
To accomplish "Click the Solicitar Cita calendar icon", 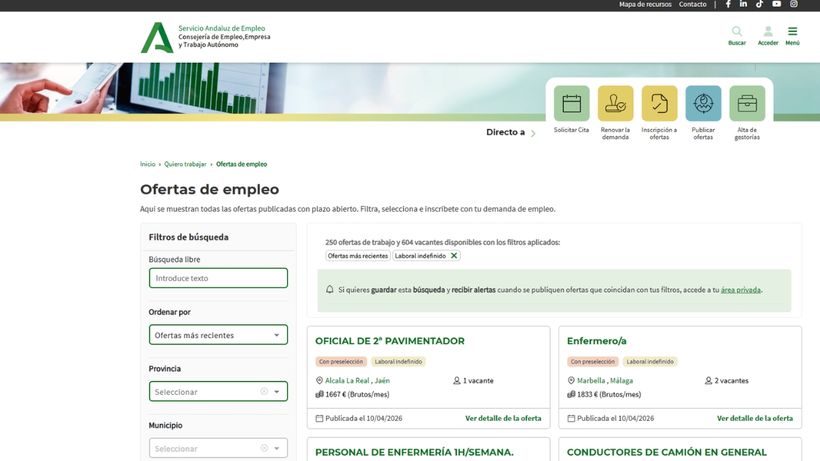I will 571,103.
